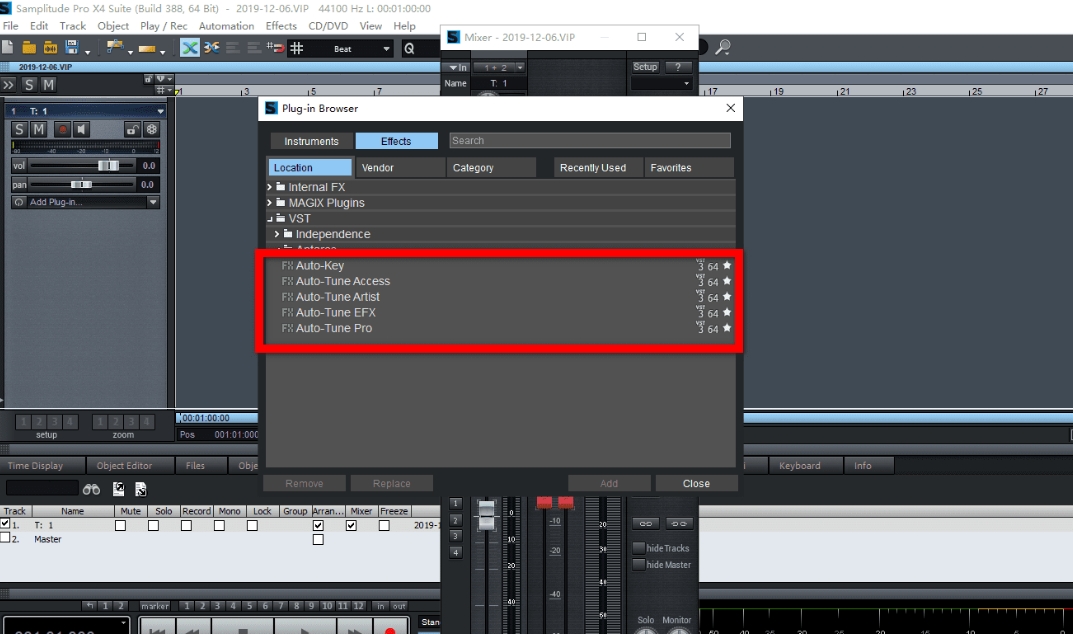The width and height of the screenshot is (1073, 634).
Task: Toggle global Solo S button above the track list
Action: point(29,85)
